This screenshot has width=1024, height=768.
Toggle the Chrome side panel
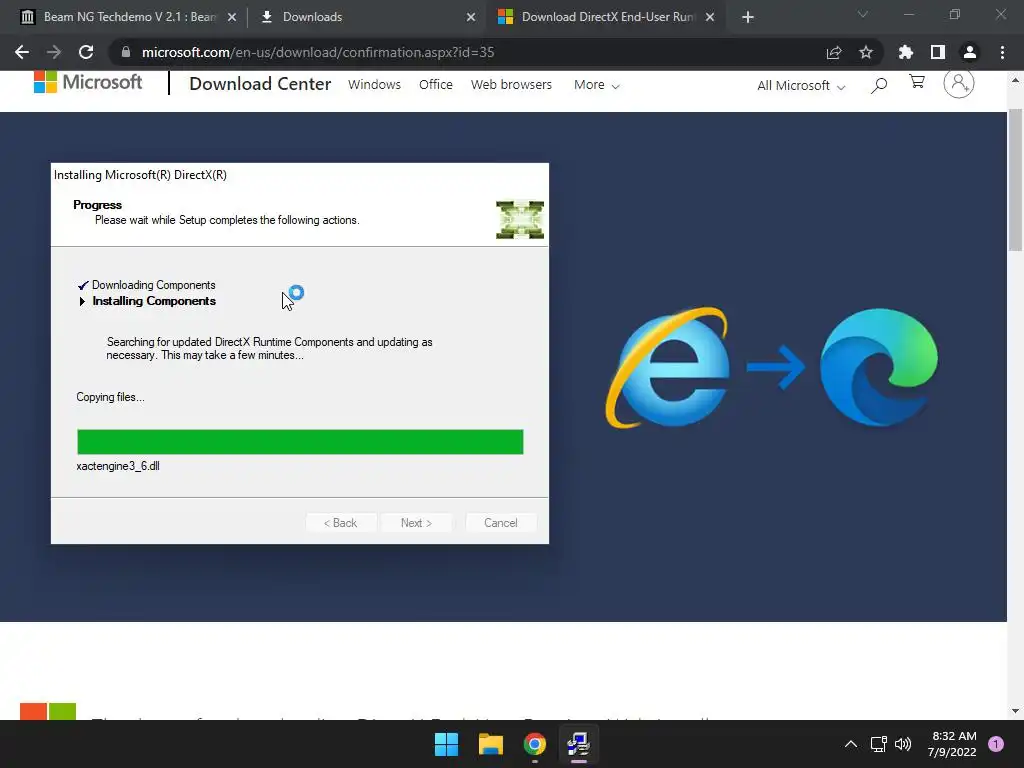click(938, 52)
